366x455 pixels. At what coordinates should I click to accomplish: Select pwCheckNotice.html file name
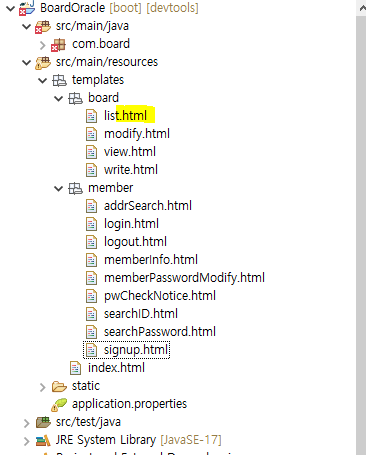coord(160,296)
